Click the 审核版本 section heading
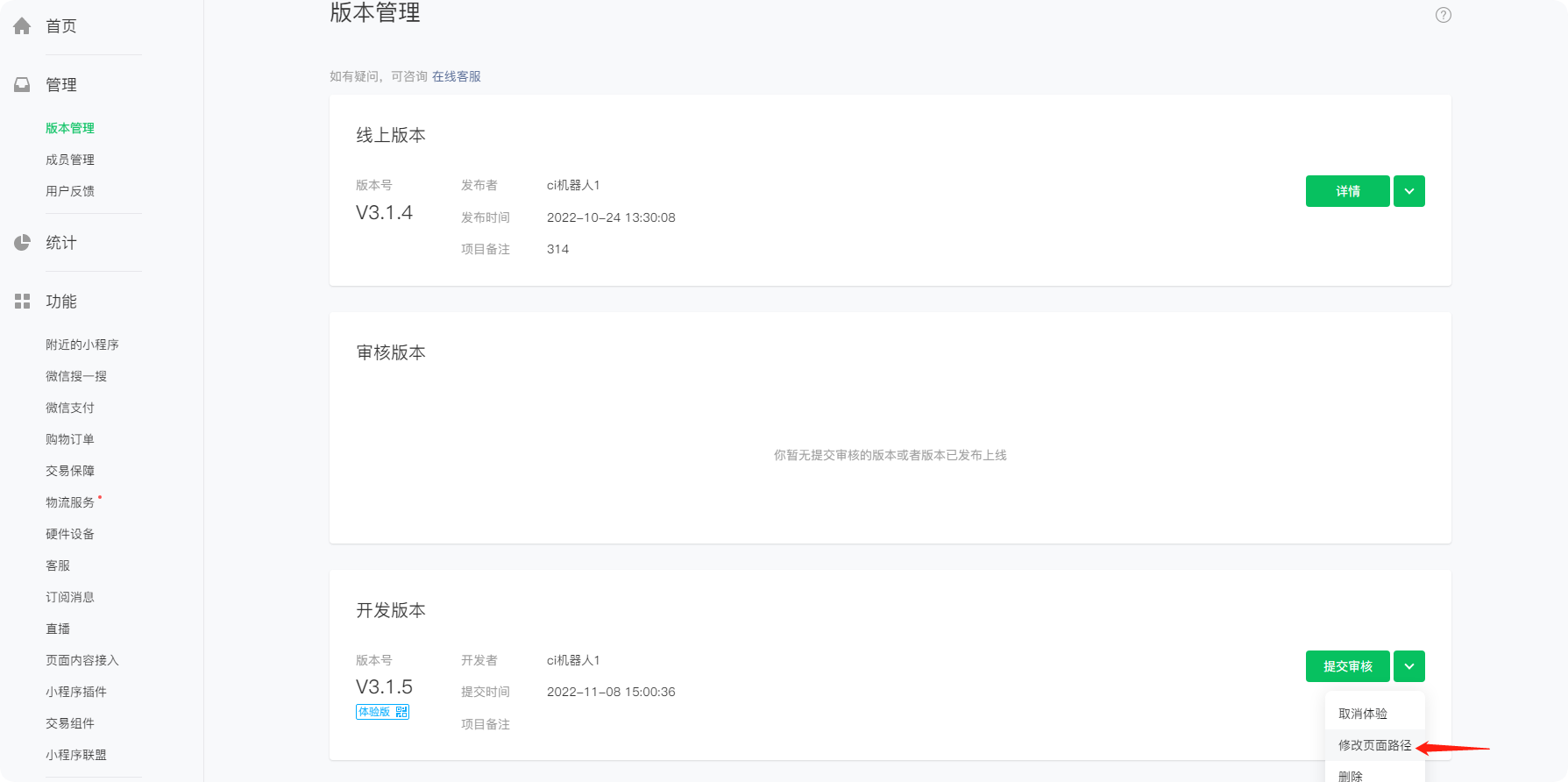Image resolution: width=1568 pixels, height=782 pixels. point(391,352)
